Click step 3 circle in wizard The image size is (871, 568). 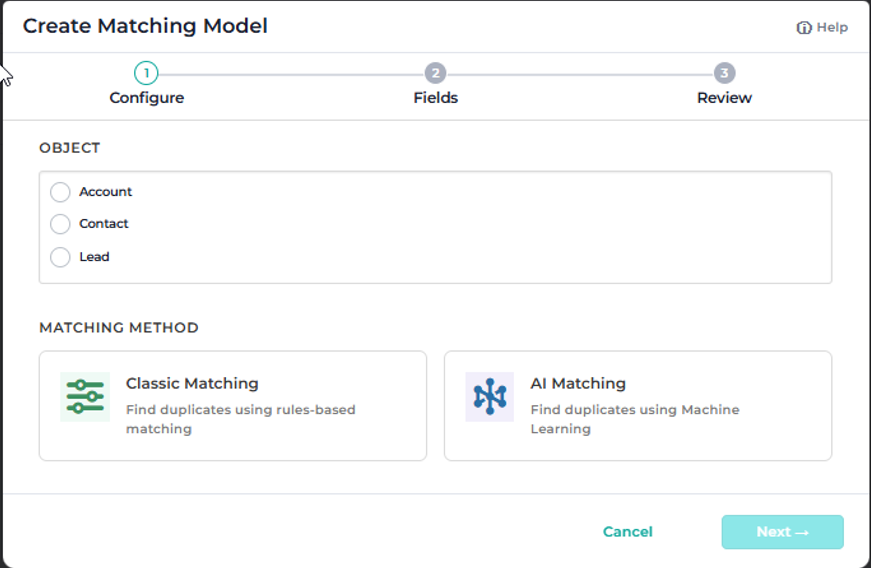tap(724, 73)
